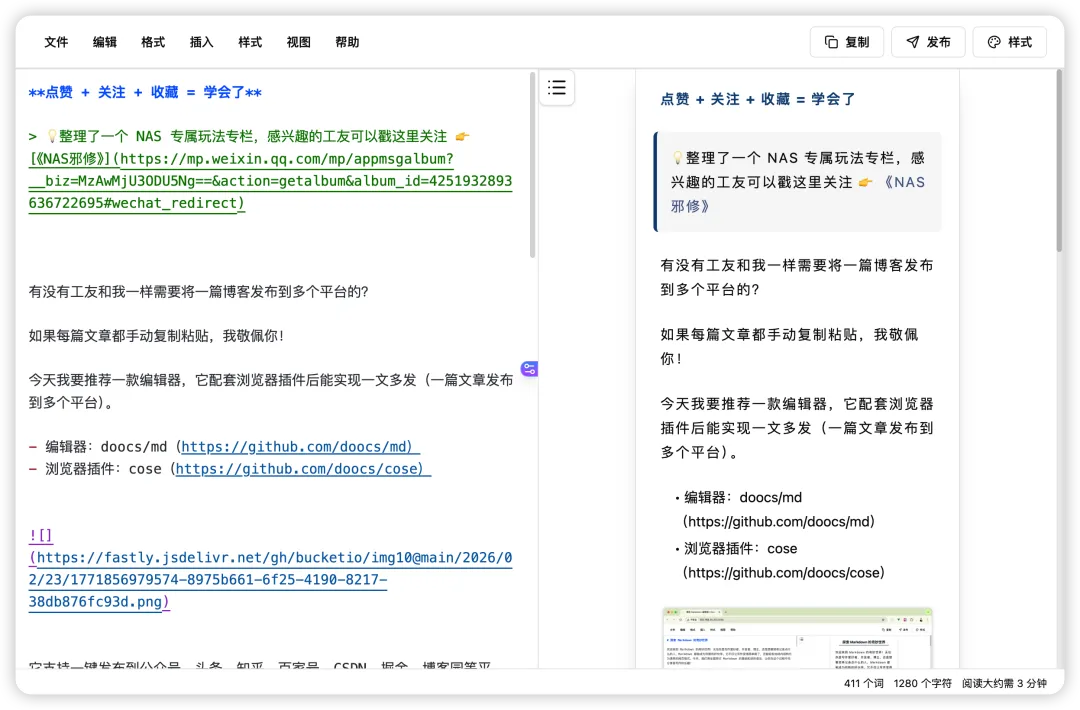Click the mp.weixin.qq.com album URL in the editor
This screenshot has width=1080, height=710.
point(270,180)
